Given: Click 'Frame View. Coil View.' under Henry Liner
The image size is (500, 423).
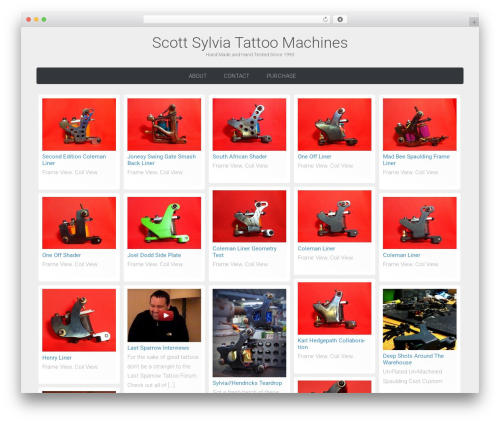Looking at the screenshot, I should pos(70,367).
